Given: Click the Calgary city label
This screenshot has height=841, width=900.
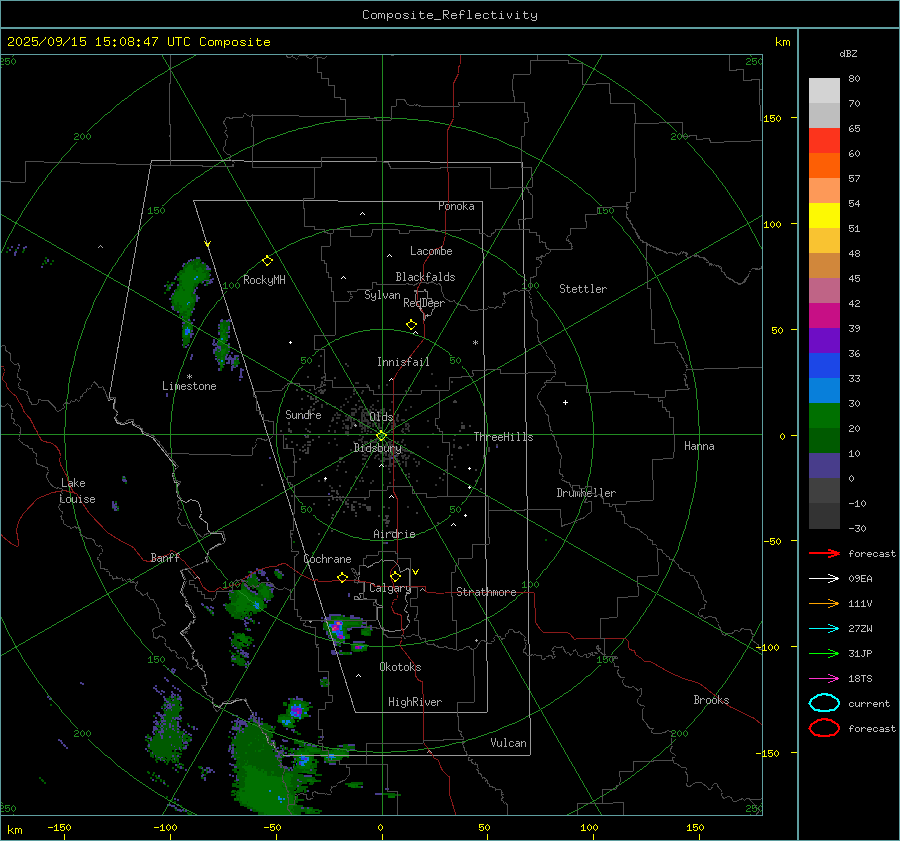Looking at the screenshot, I should [x=390, y=588].
